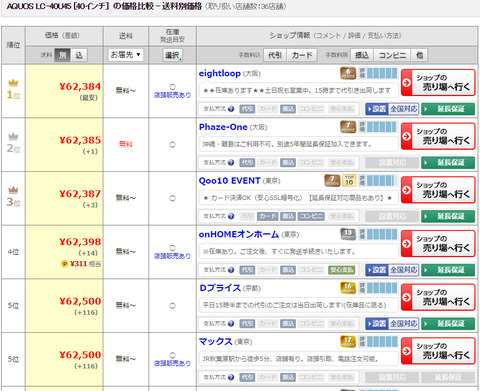This screenshot has height=391, width=480.
Task: Click 延長保証 button in Phaze-One row
Action: coord(448,163)
